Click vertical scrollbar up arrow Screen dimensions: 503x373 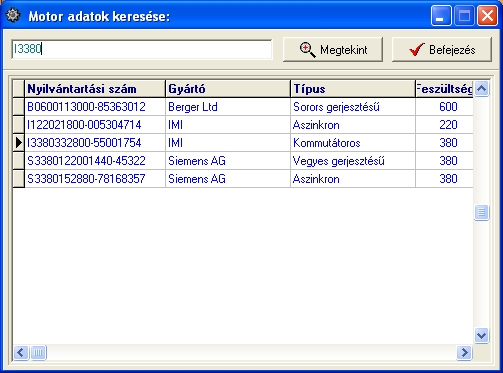[481, 89]
